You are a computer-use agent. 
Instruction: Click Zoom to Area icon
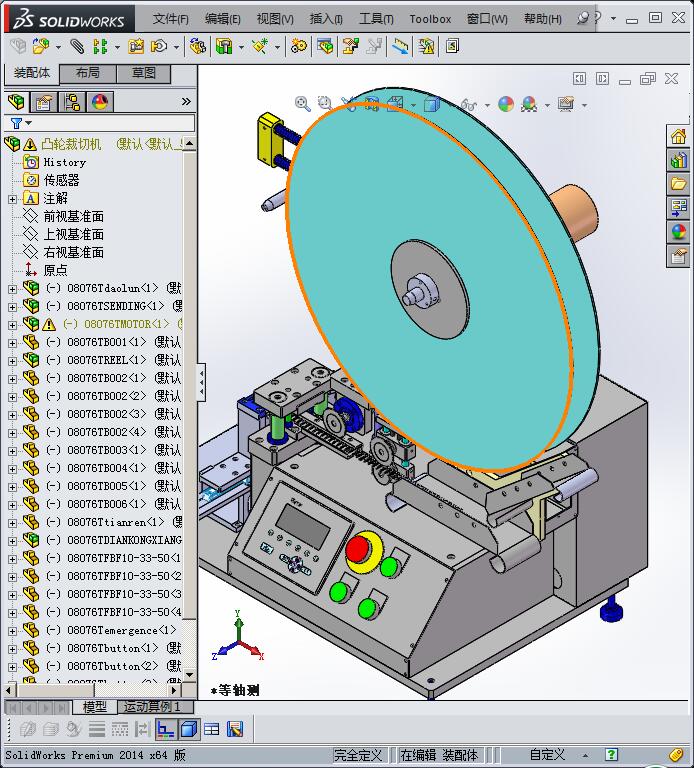point(325,103)
